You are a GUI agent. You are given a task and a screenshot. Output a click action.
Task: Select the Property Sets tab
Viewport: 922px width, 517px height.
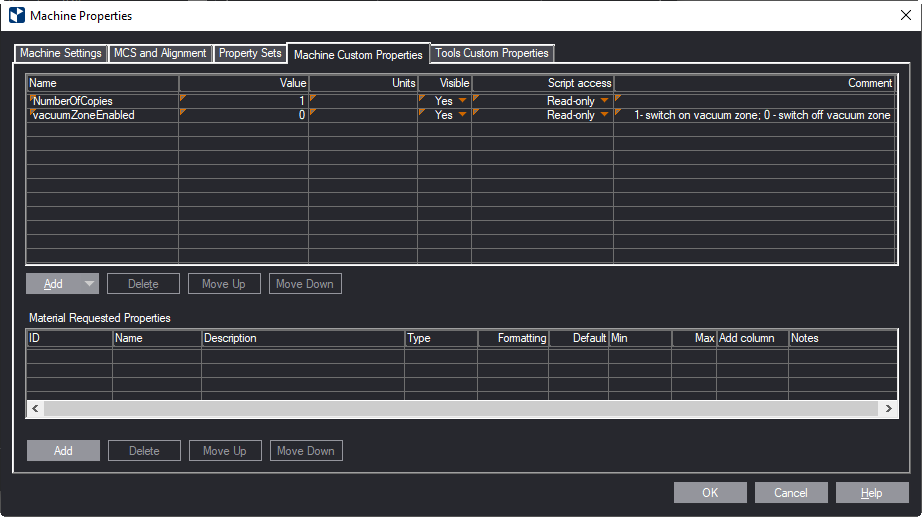(x=250, y=53)
